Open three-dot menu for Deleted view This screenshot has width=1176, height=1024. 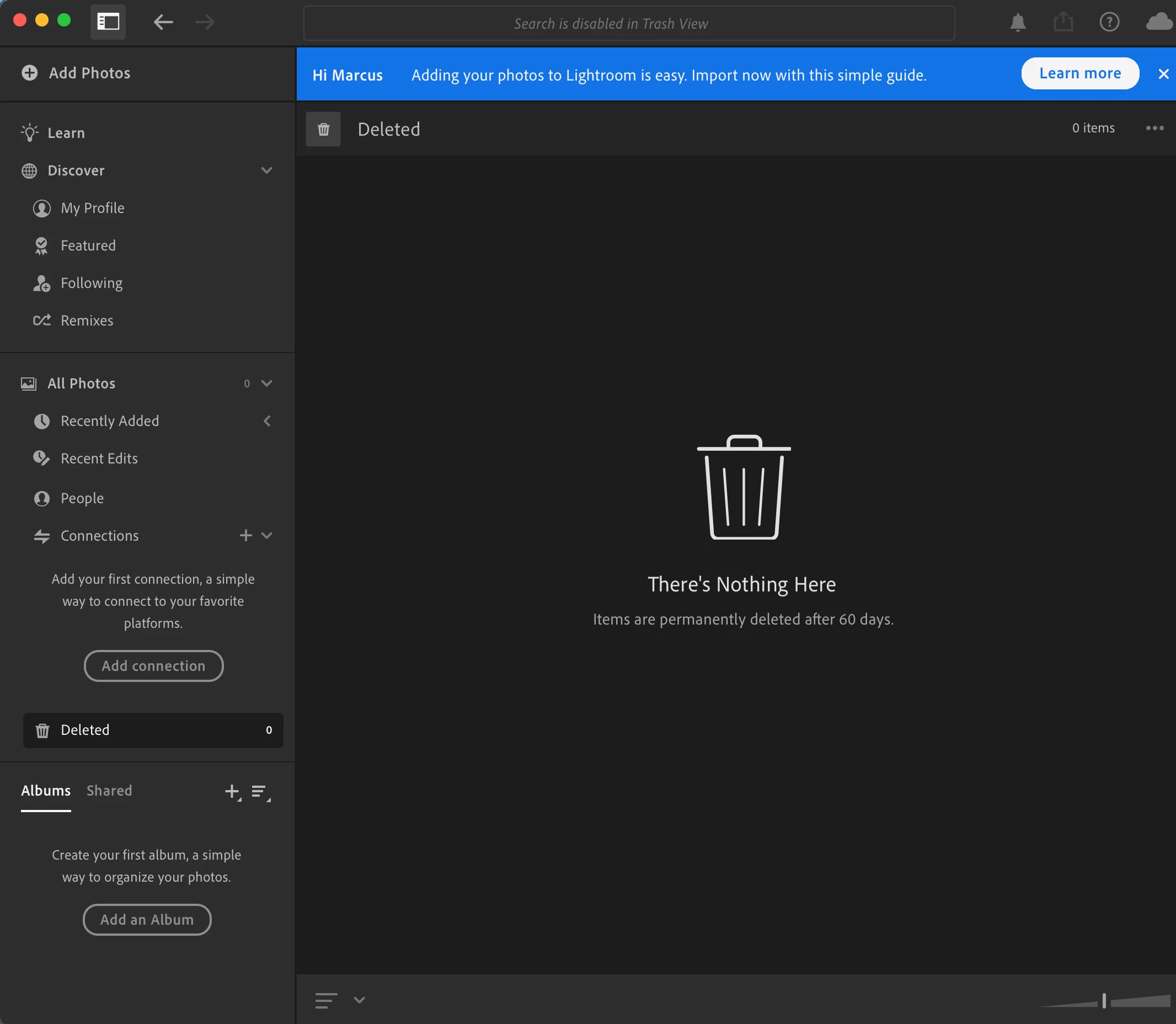(1154, 128)
